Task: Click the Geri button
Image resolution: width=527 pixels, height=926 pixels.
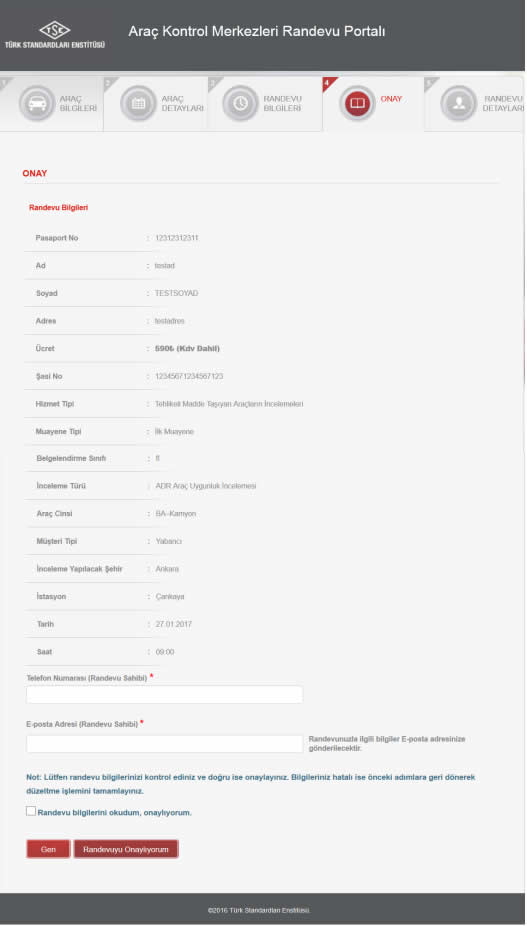Action: click(x=48, y=849)
